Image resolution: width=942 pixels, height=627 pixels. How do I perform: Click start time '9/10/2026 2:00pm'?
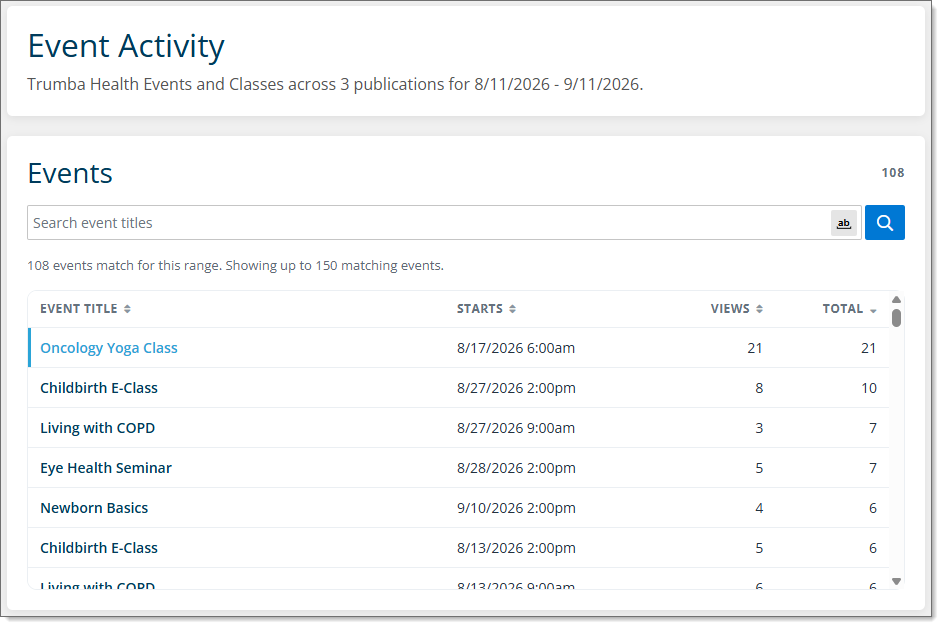coord(516,508)
